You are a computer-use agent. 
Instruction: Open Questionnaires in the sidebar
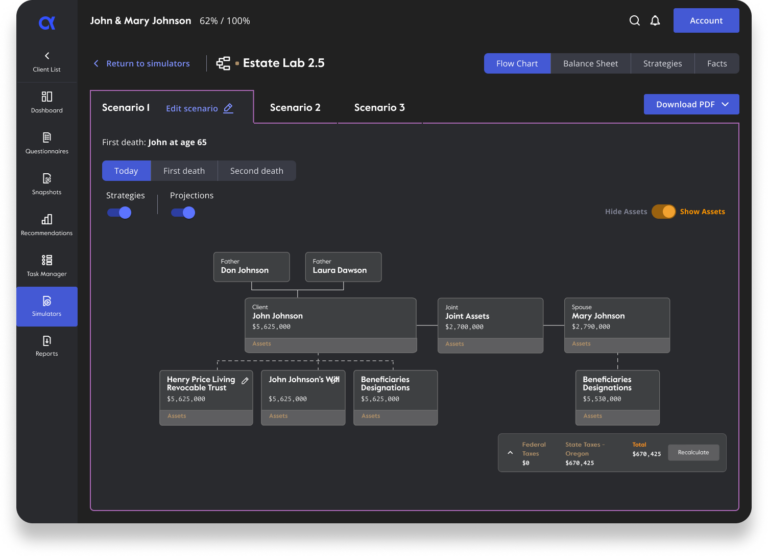47,143
